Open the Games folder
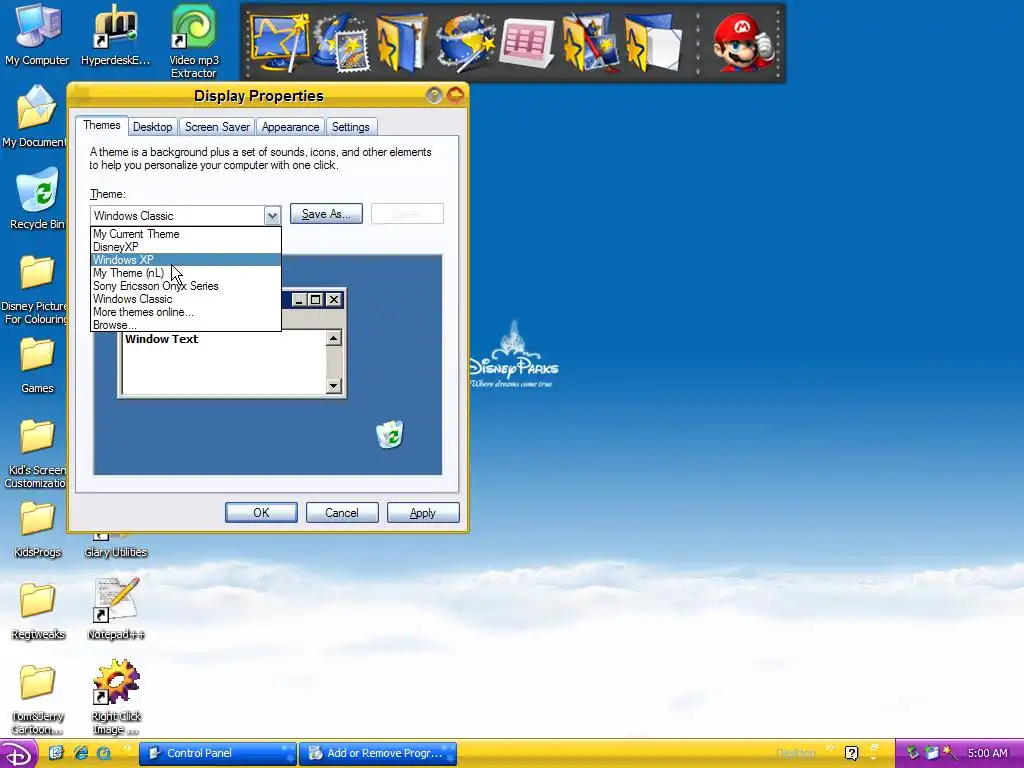 pyautogui.click(x=37, y=366)
